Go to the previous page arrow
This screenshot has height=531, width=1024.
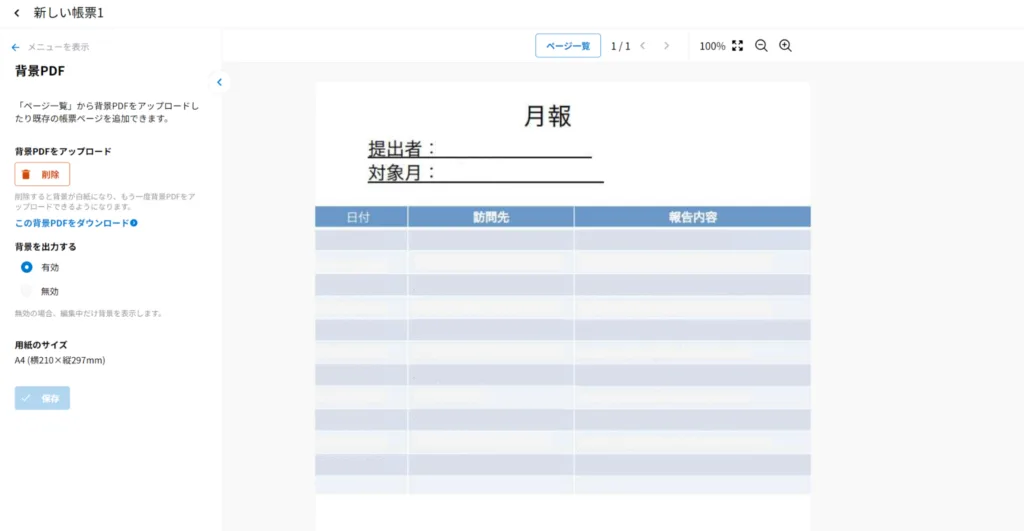coord(643,46)
